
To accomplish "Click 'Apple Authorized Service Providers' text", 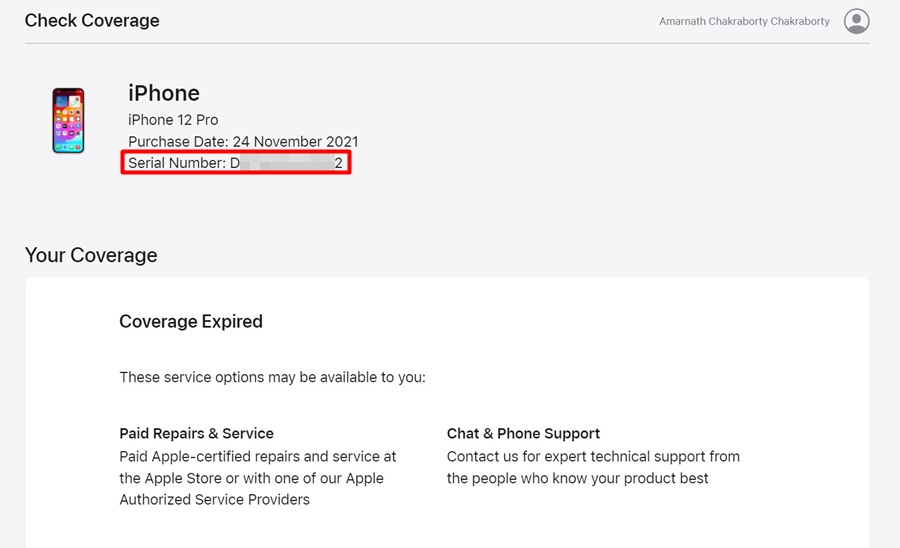I will 214,499.
